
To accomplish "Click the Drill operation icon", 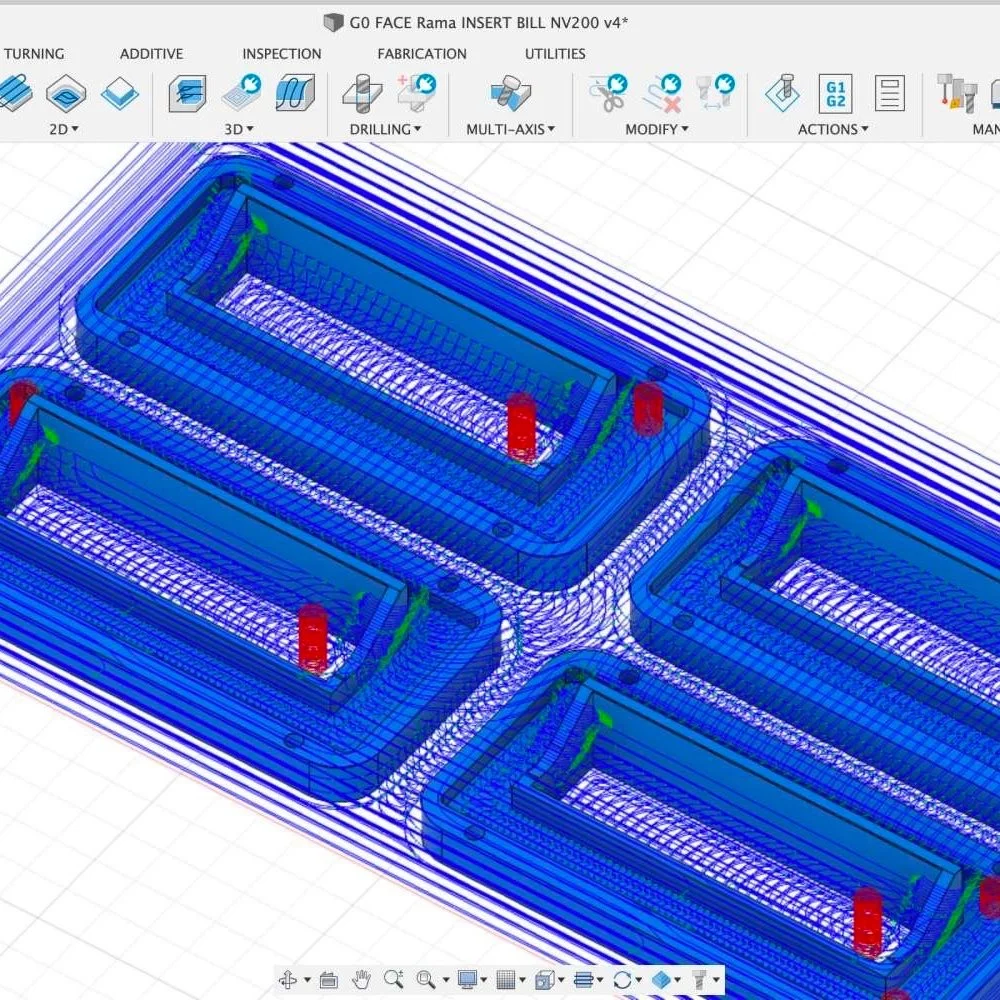I will (362, 93).
